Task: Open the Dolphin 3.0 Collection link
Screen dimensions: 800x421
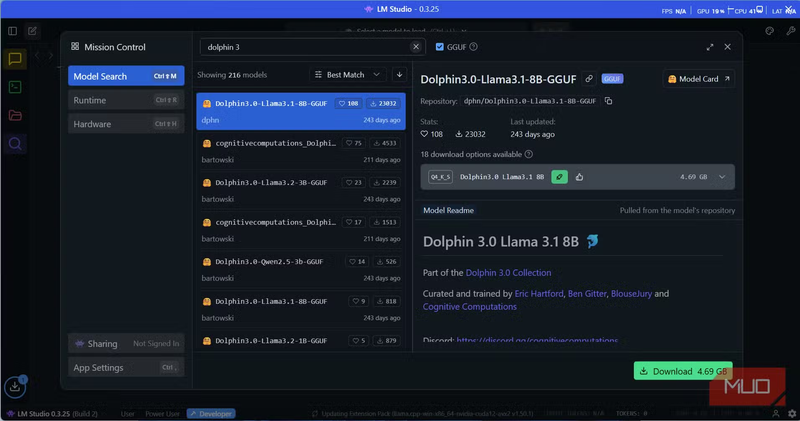Action: point(508,272)
